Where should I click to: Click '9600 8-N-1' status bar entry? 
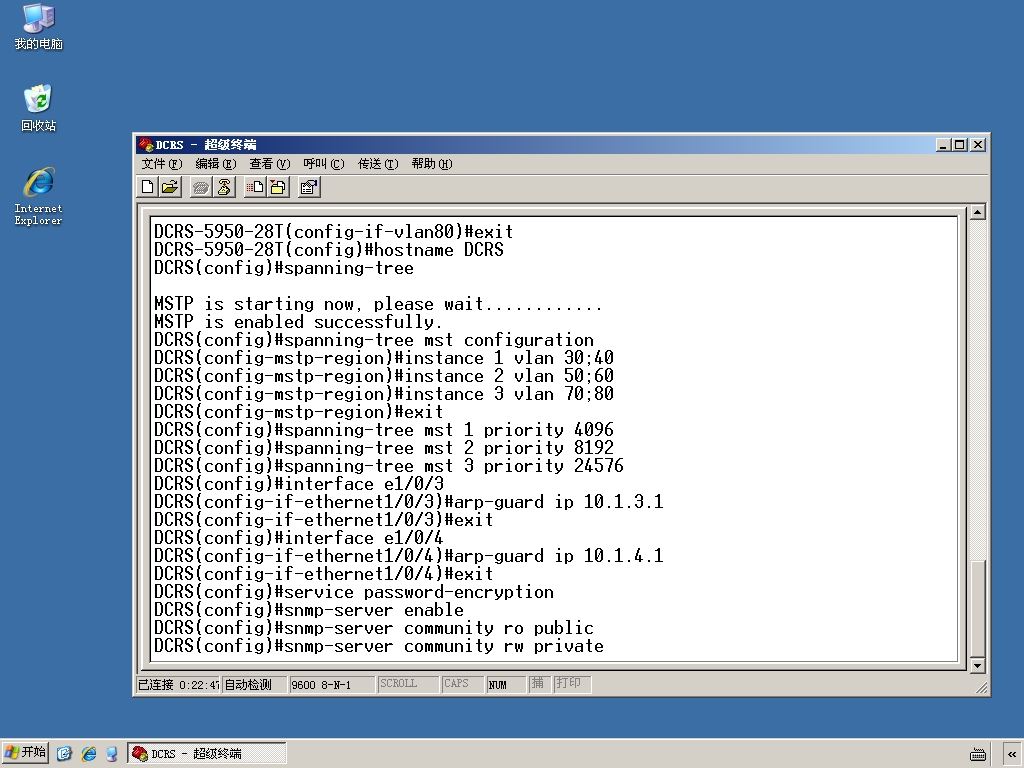332,684
